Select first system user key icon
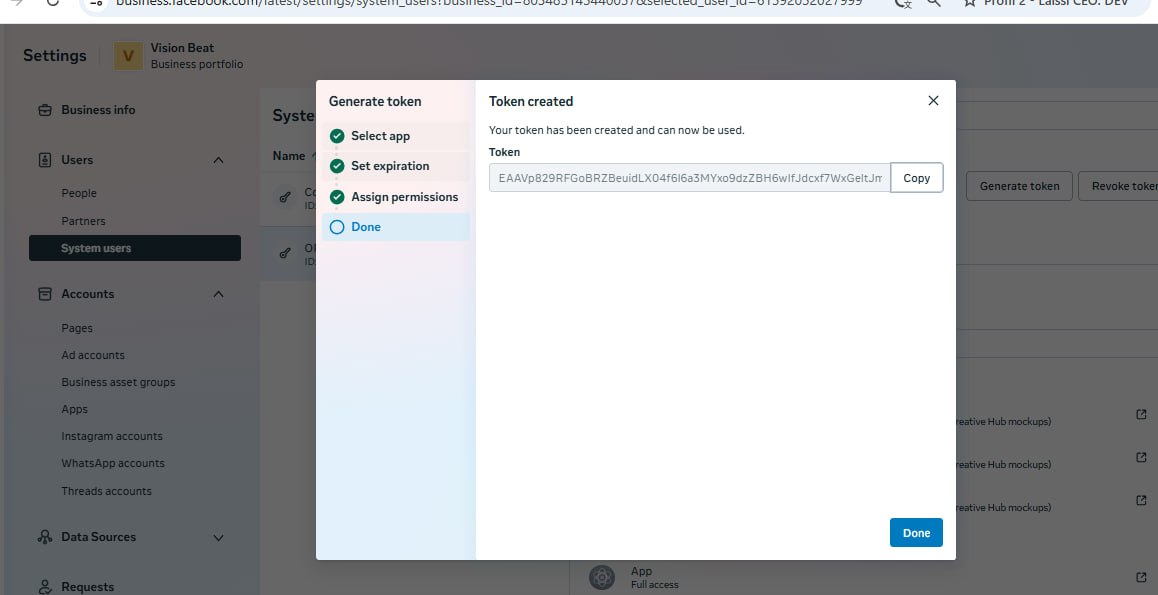Viewport: 1158px width, 595px height. pos(284,197)
